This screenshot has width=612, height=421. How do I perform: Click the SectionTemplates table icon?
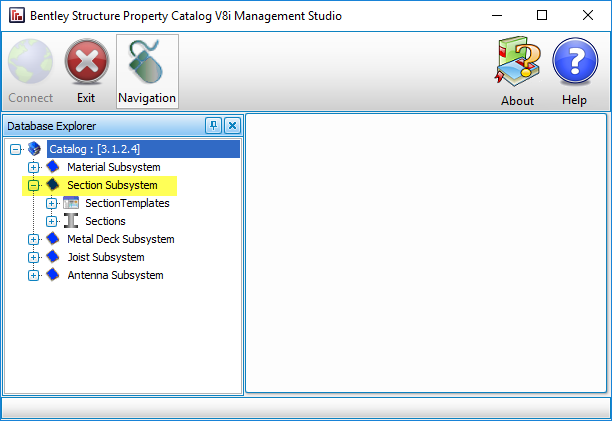pyautogui.click(x=71, y=203)
